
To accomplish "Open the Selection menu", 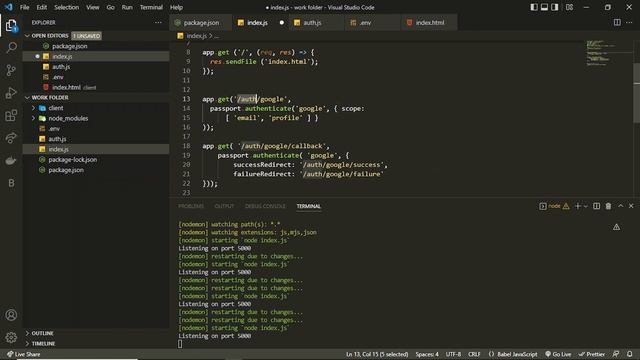I will [67, 7].
